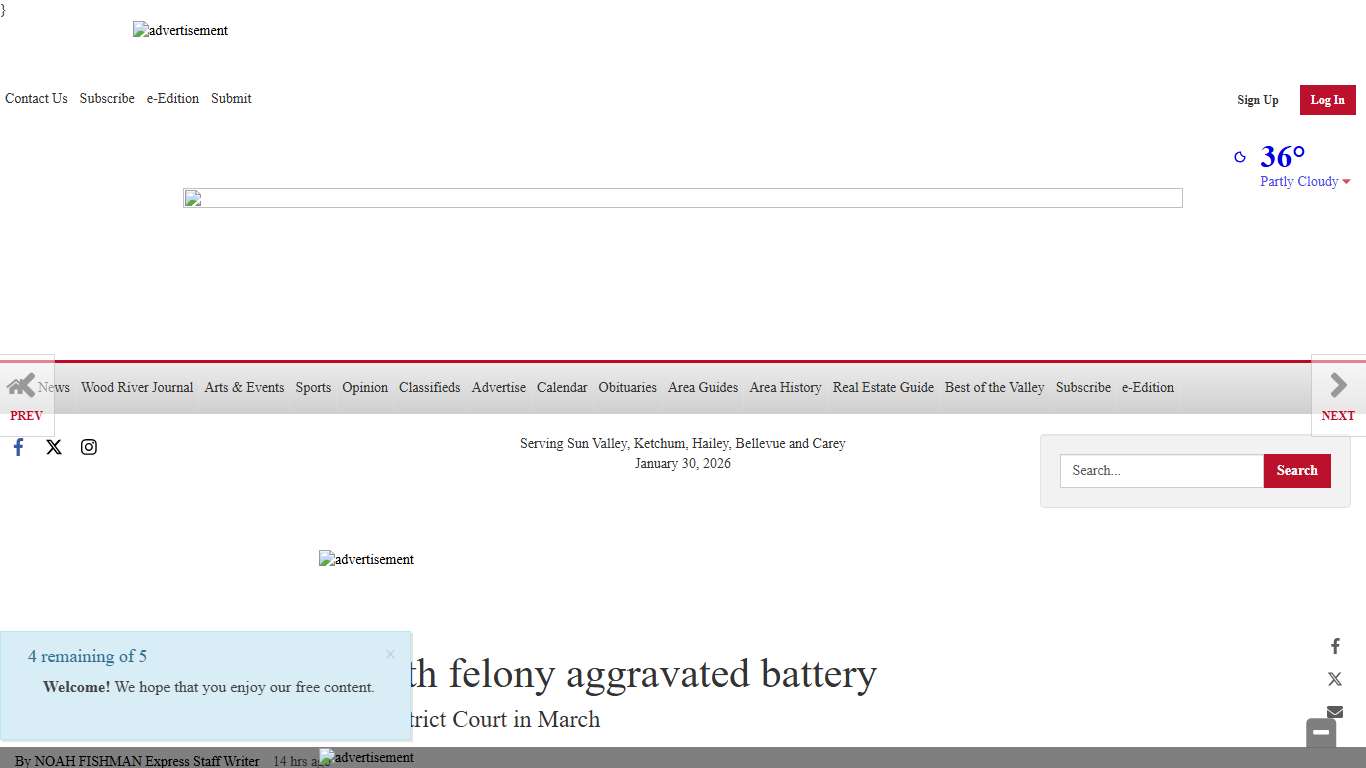Viewport: 1366px width, 768px height.
Task: Open the Contact Us link
Action: (36, 98)
